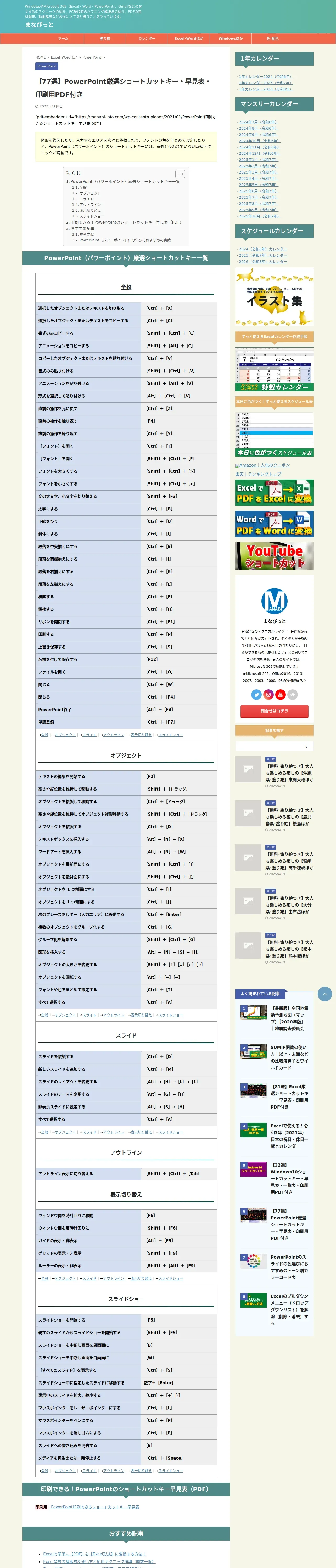The width and height of the screenshot is (336, 1568).
Task: Open popular article SUMIF関数の使い方
Action: (x=290, y=1057)
